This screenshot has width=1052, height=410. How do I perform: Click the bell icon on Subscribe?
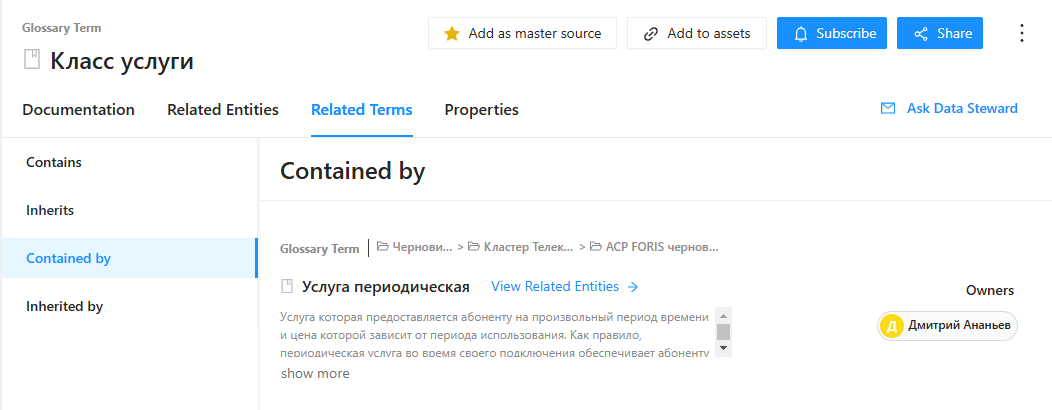point(800,34)
